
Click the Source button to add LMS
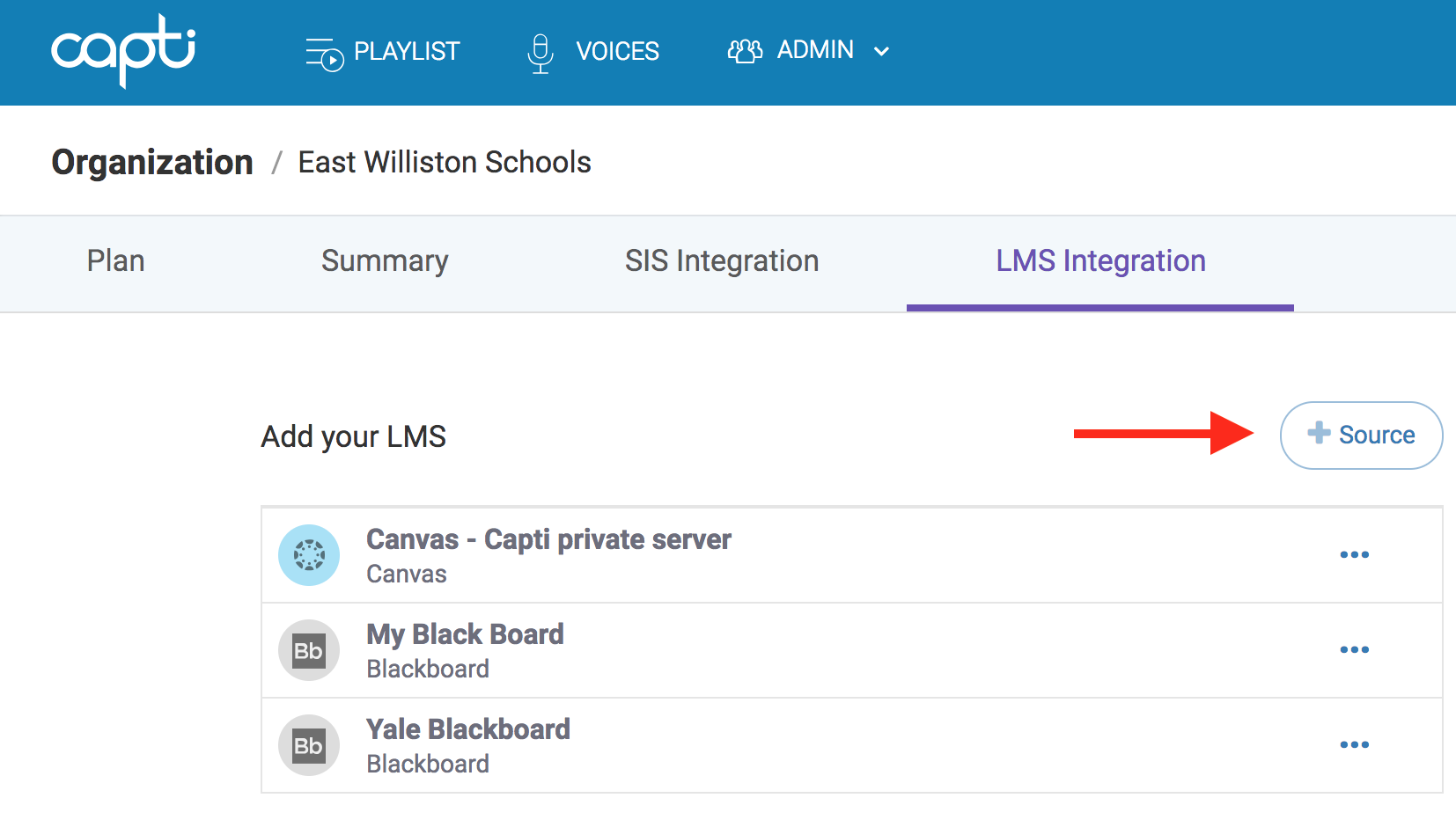coord(1361,435)
